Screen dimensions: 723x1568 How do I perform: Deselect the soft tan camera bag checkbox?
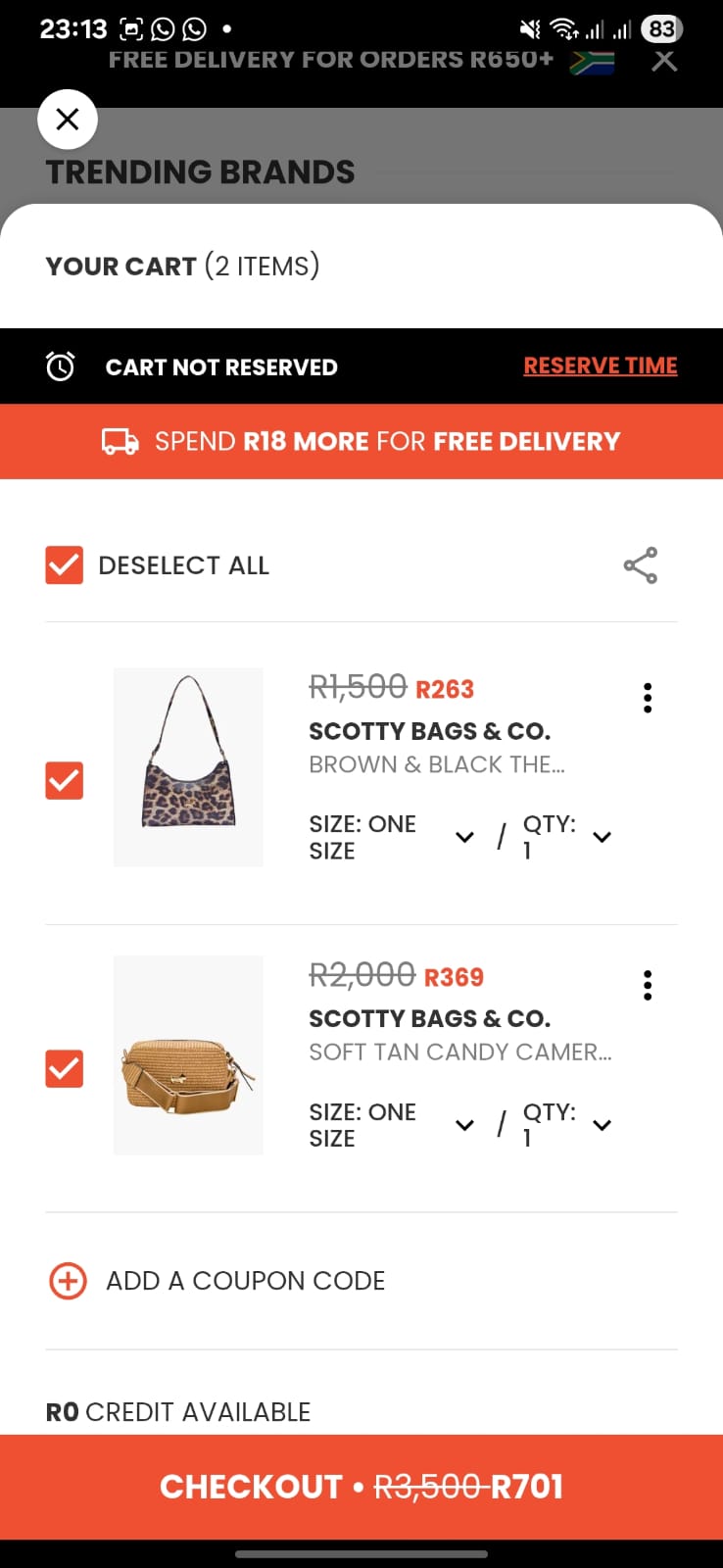tap(65, 1069)
